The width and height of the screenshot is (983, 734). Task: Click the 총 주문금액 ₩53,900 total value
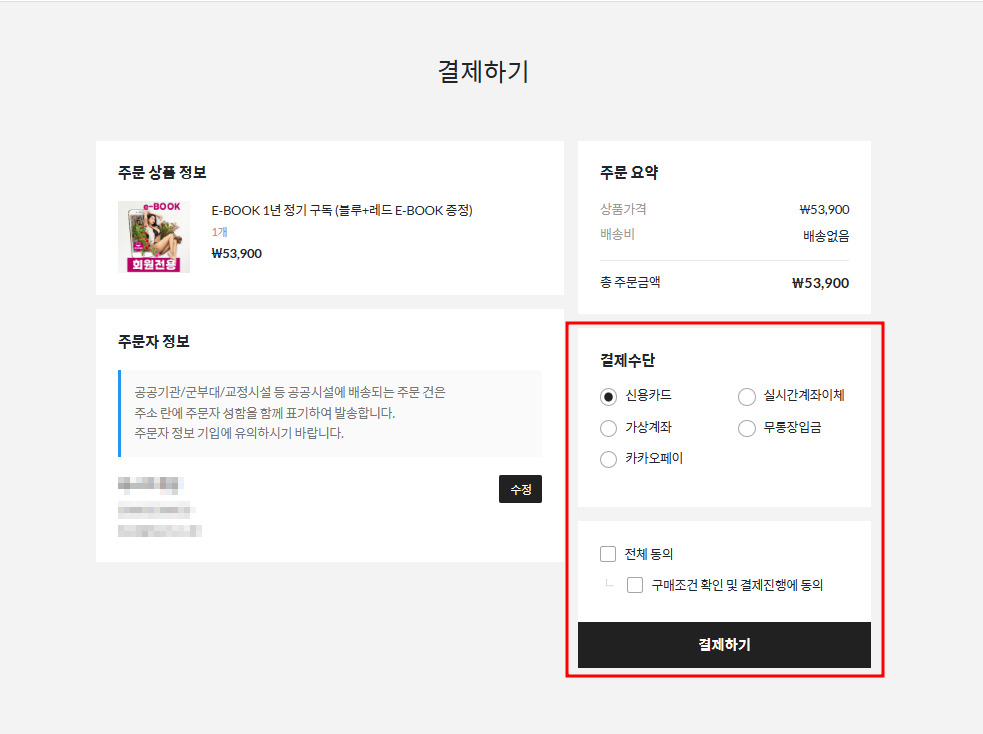pyautogui.click(x=820, y=283)
